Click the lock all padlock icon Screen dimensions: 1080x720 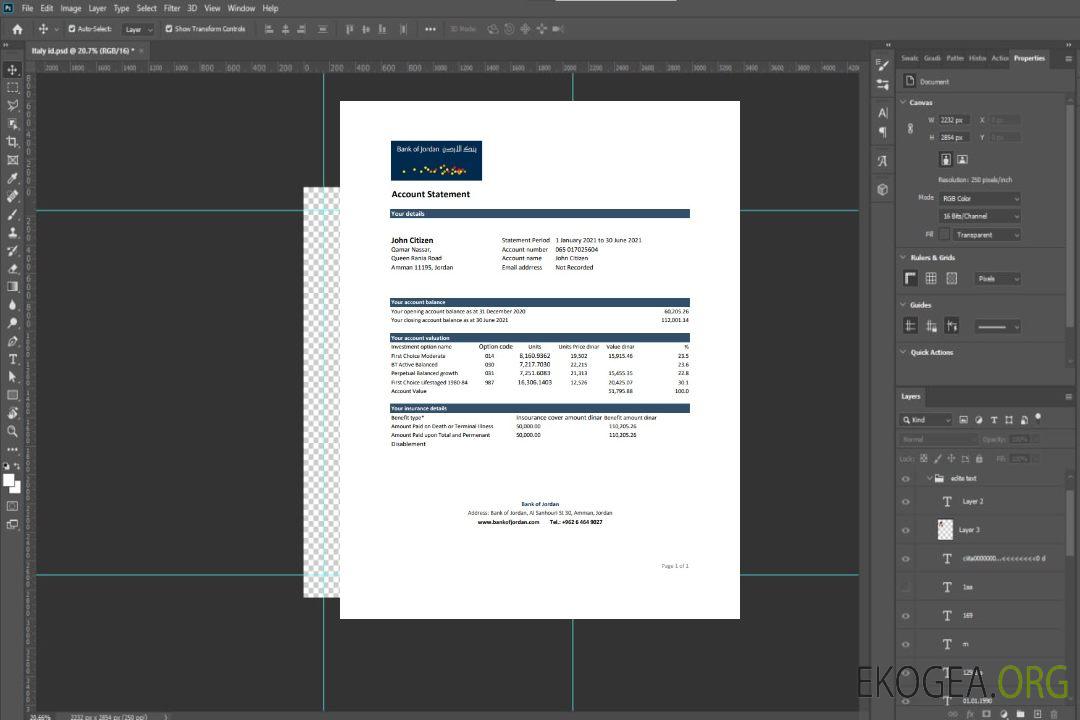pyautogui.click(x=979, y=458)
